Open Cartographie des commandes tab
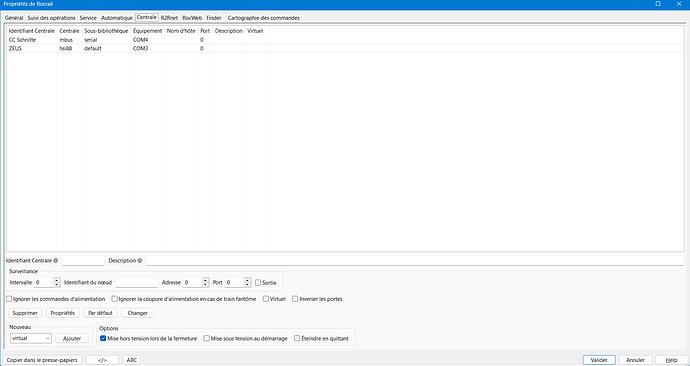Screen dimensions: 690x366 264,18
